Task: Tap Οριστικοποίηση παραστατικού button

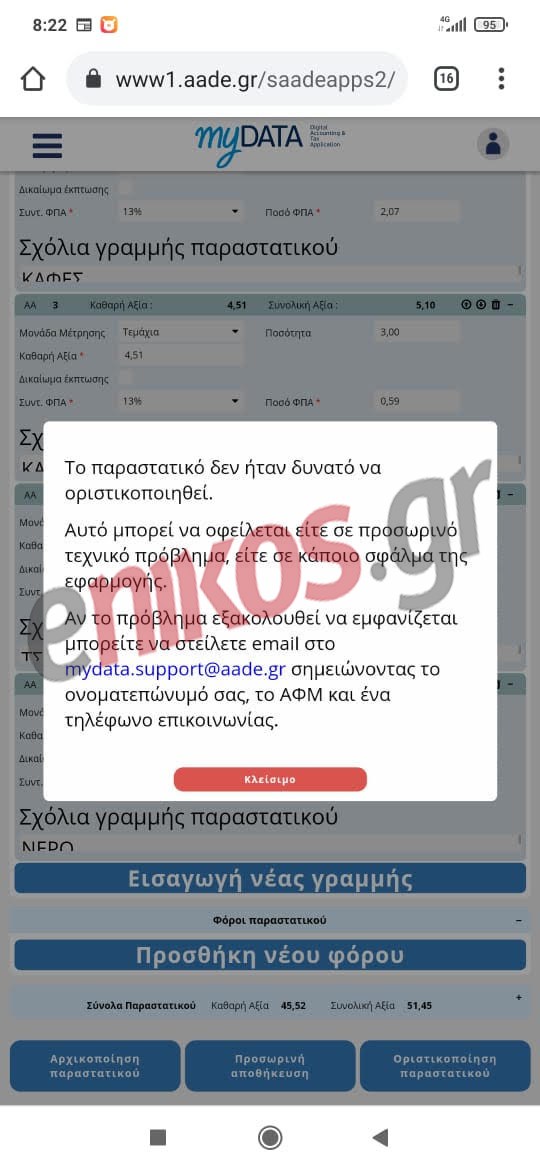Action: 445,1066
